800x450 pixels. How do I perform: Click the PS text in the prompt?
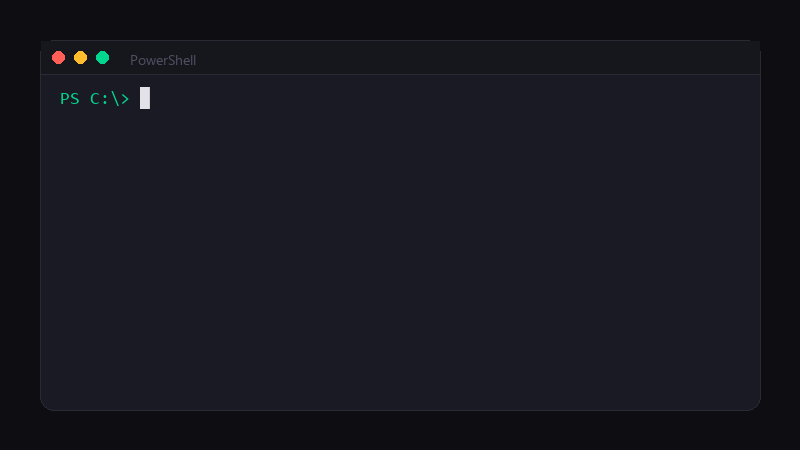pyautogui.click(x=70, y=98)
